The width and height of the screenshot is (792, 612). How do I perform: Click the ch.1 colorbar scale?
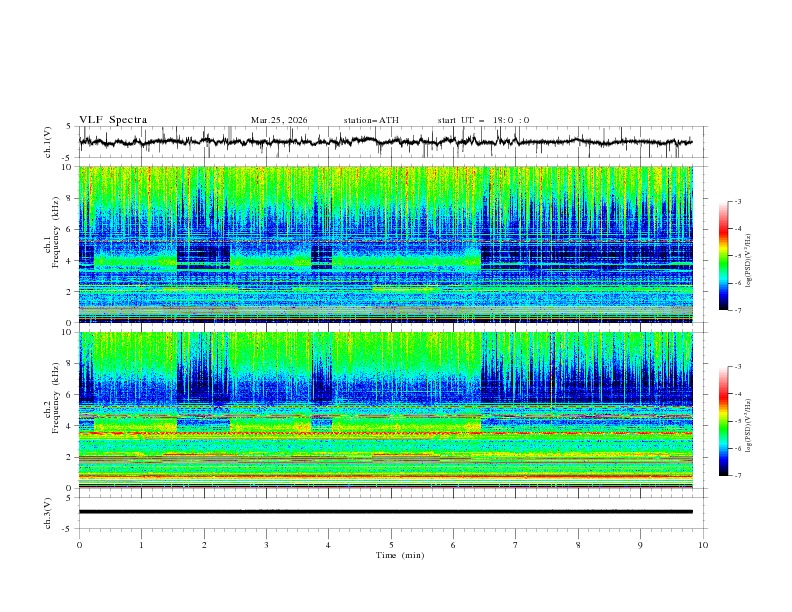(723, 256)
